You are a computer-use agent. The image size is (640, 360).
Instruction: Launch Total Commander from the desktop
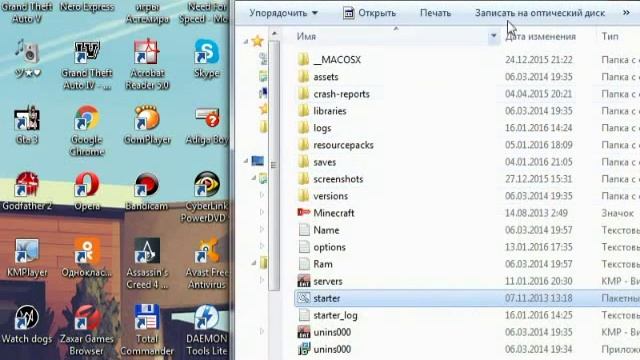tap(147, 330)
